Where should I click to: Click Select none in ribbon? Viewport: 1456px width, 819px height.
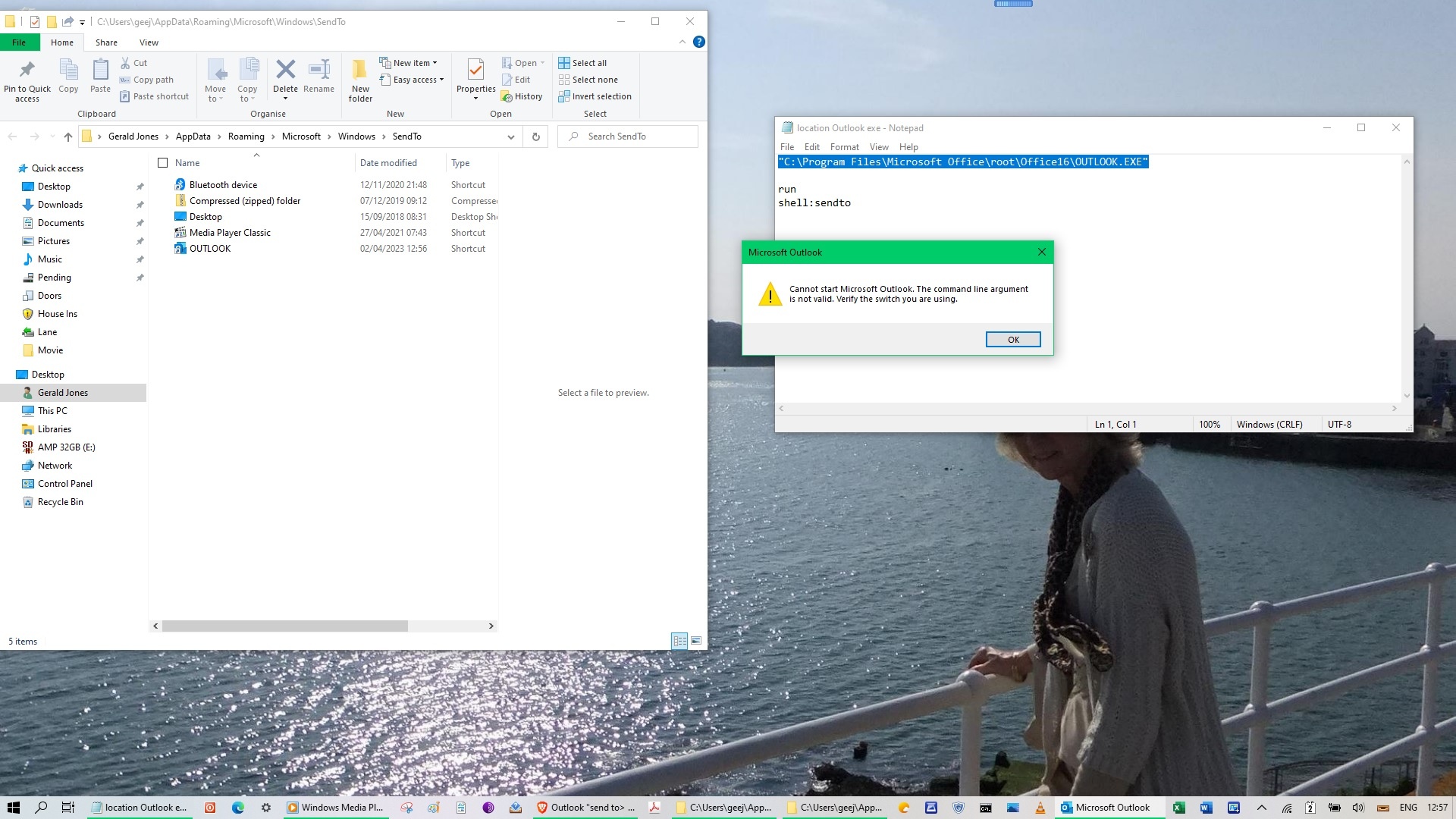tap(588, 80)
